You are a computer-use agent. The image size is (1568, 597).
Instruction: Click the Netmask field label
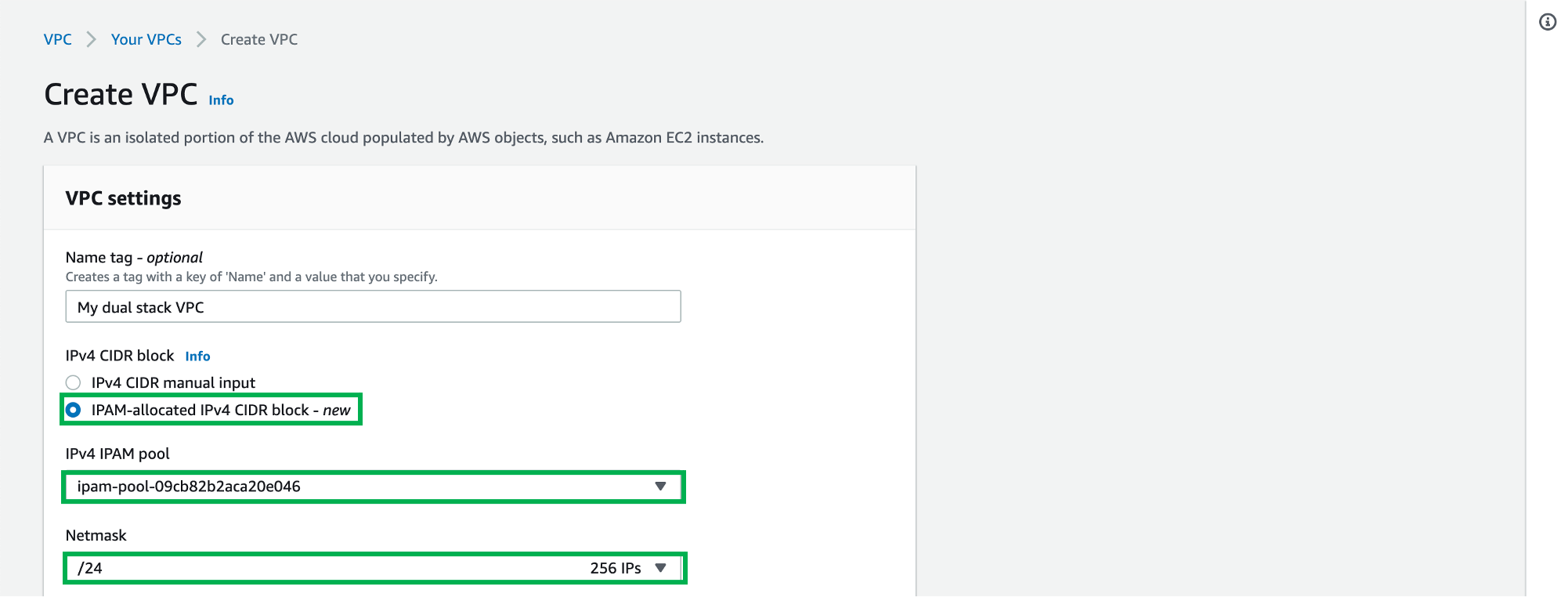[x=96, y=535]
